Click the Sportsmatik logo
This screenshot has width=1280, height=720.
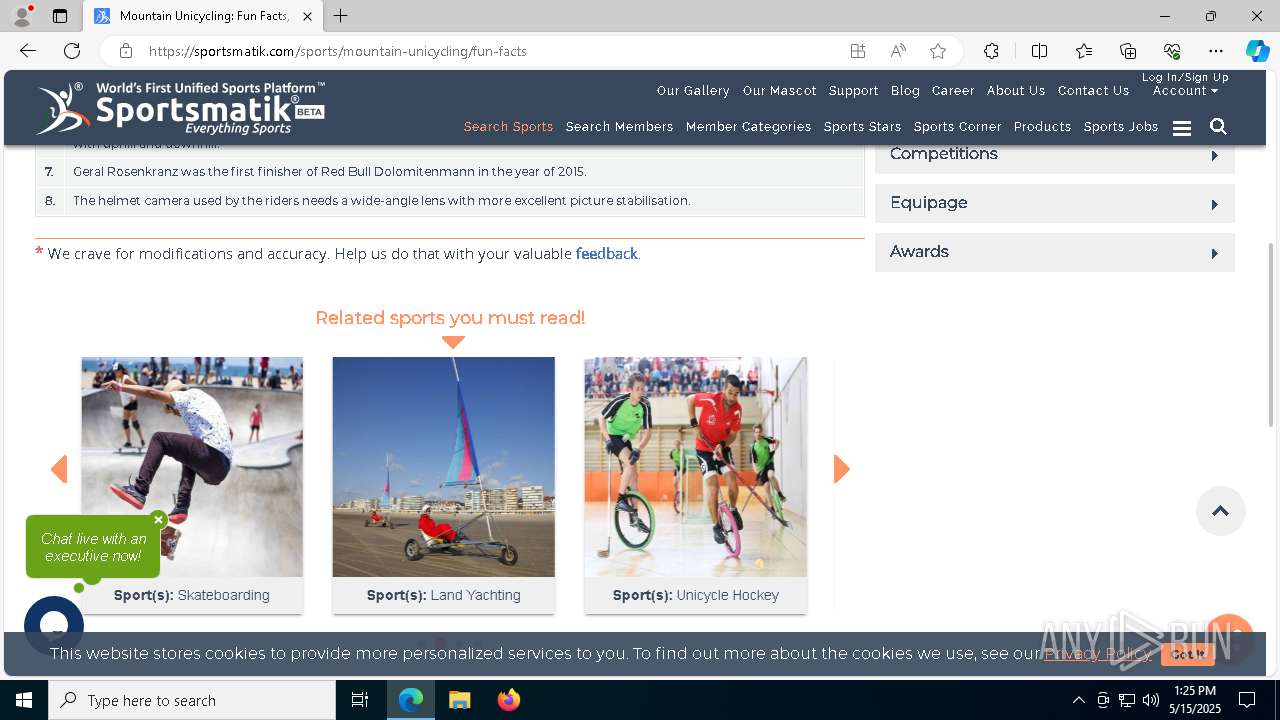point(180,108)
